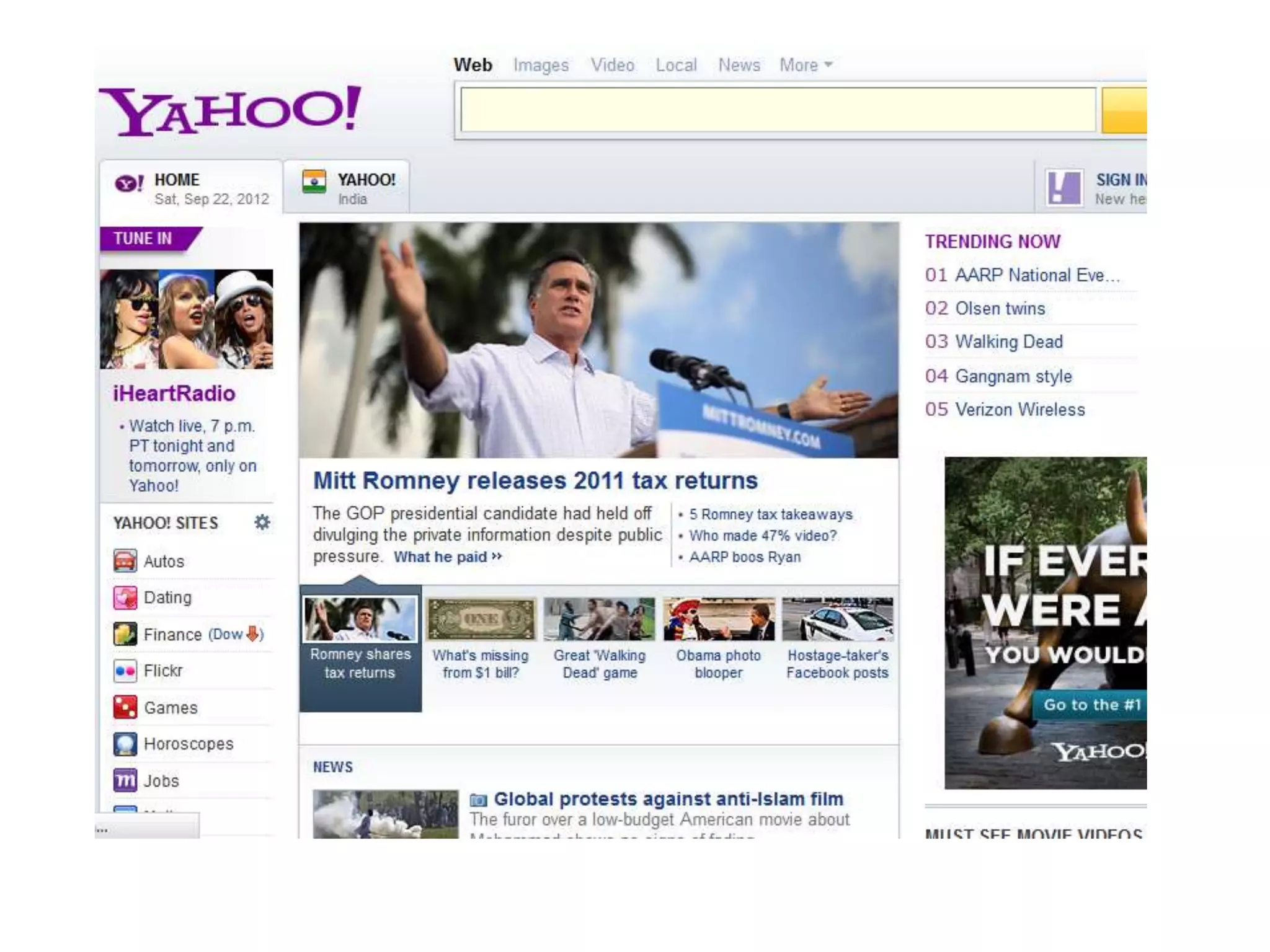This screenshot has height=952, width=1270.
Task: Click the India flag icon
Action: click(314, 182)
